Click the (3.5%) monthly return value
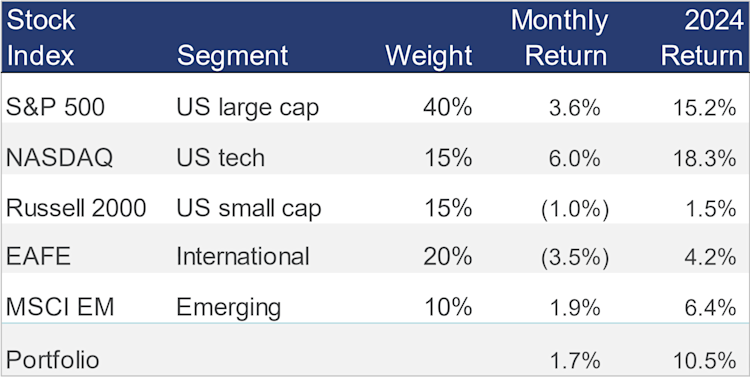This screenshot has width=750, height=377. pos(575,257)
